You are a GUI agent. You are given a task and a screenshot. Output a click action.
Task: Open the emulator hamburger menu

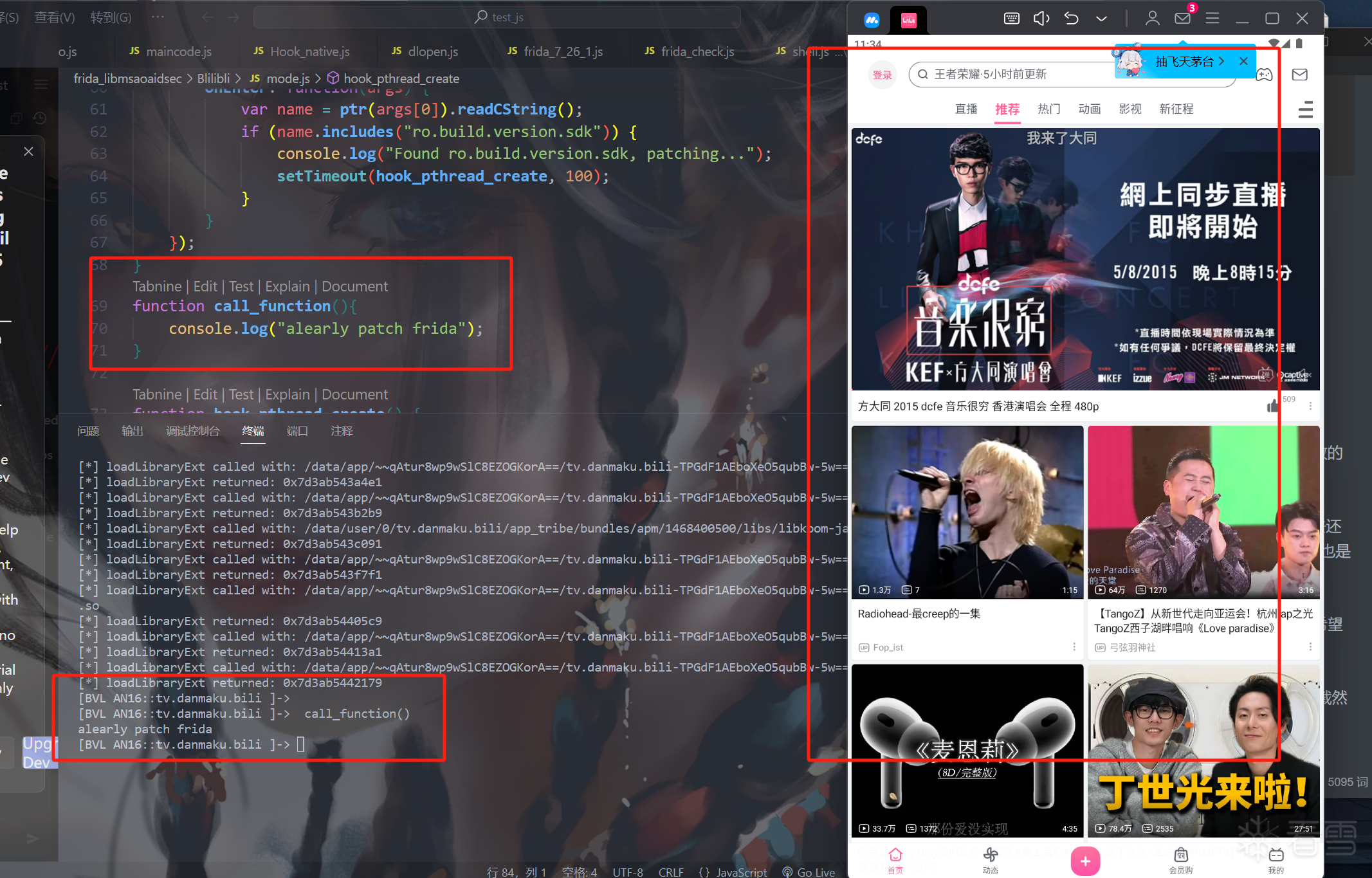pyautogui.click(x=1212, y=18)
